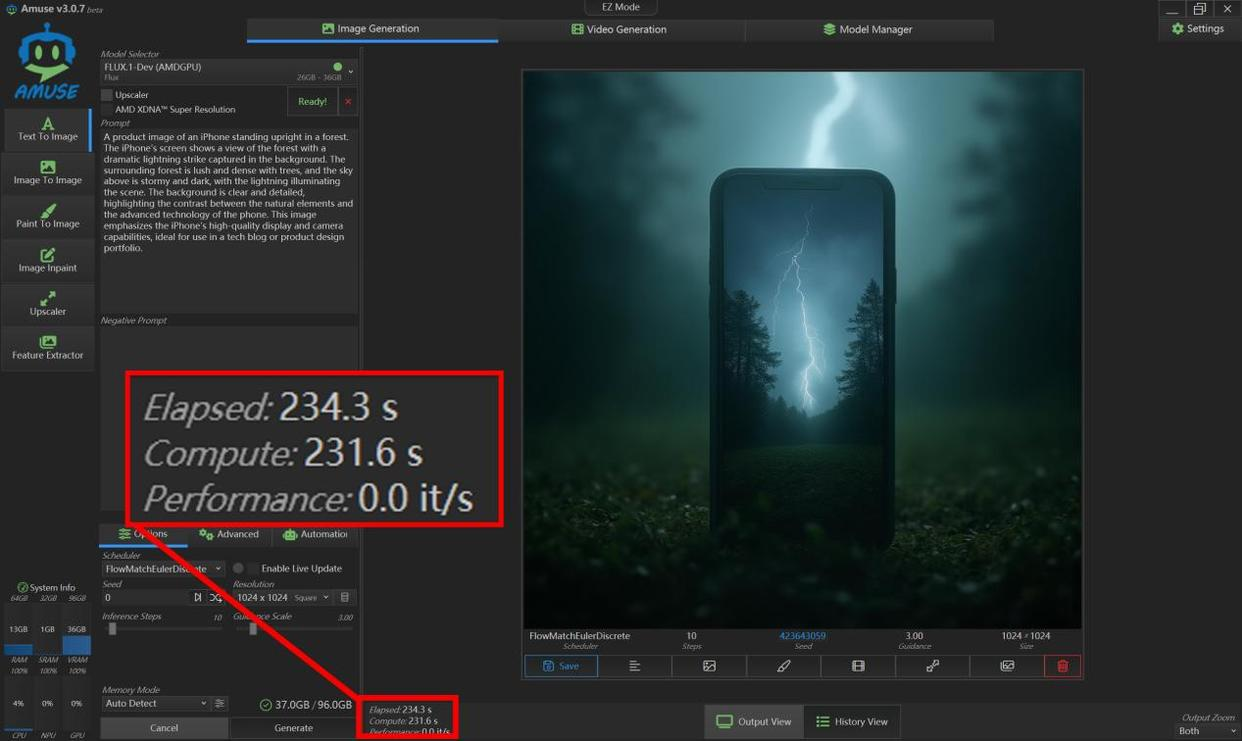Open the Image Inpaint tool
This screenshot has width=1242, height=741.
click(47, 260)
